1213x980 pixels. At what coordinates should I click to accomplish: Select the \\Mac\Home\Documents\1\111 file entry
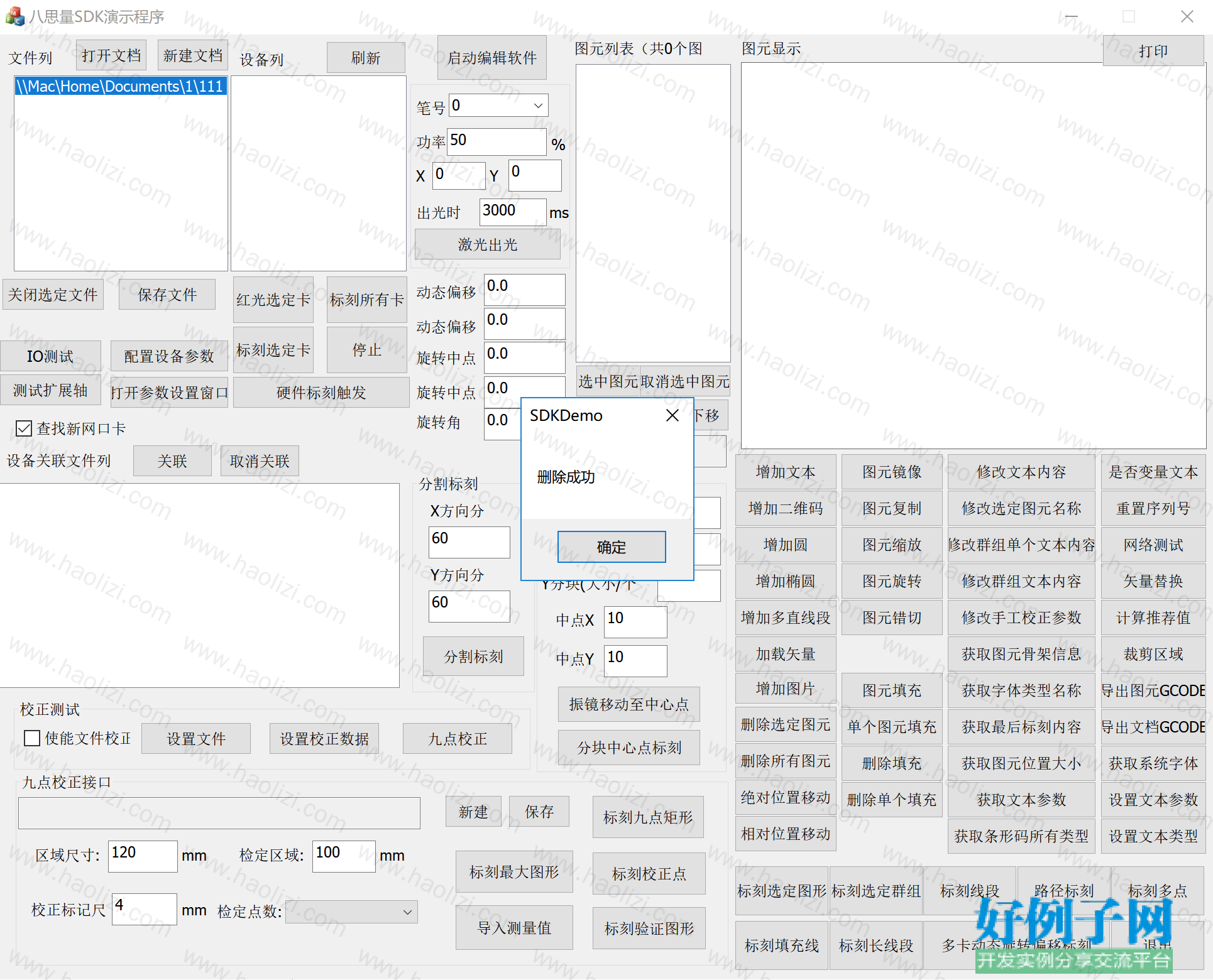[x=120, y=86]
